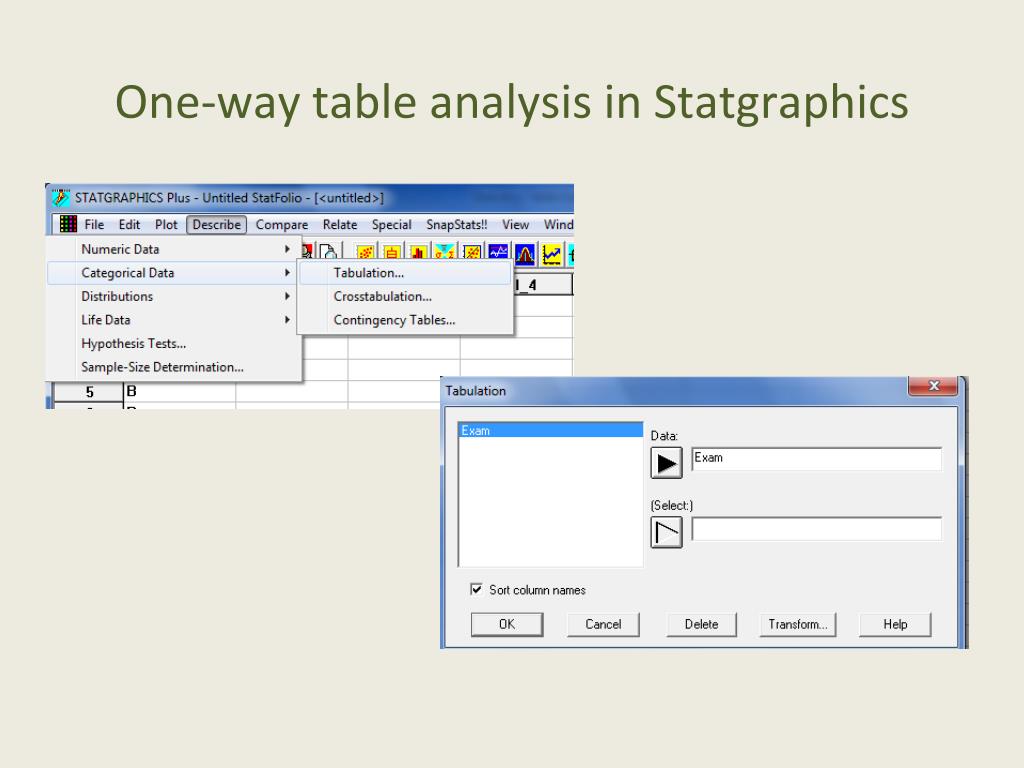
Task: Click the histogram toolbar icon
Action: pos(419,251)
